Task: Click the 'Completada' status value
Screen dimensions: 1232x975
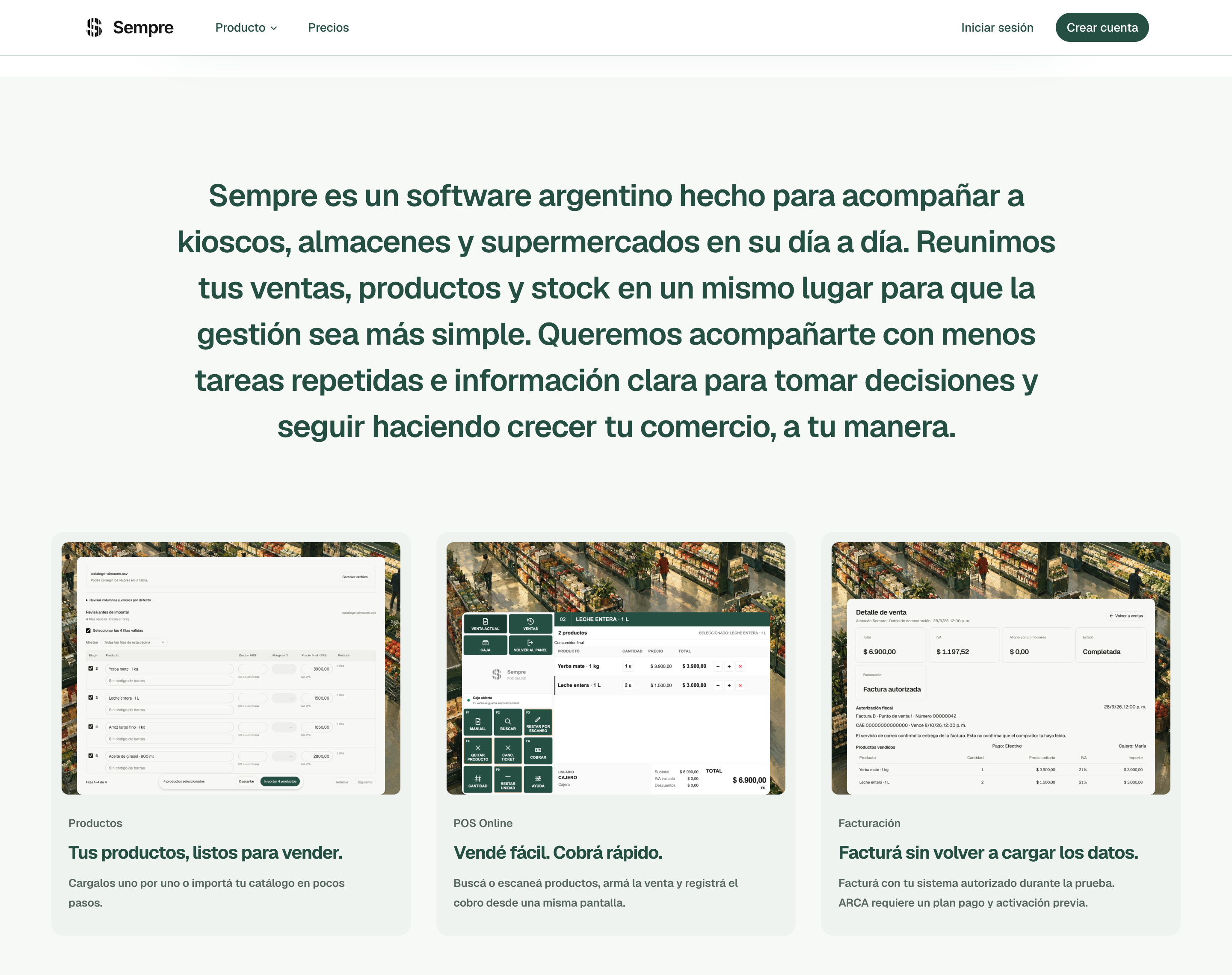Action: tap(1101, 652)
